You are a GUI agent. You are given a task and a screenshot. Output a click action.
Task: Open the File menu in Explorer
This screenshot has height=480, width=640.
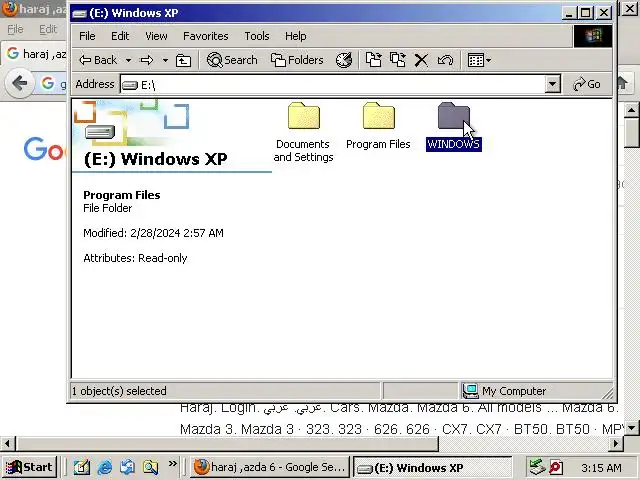pos(87,36)
